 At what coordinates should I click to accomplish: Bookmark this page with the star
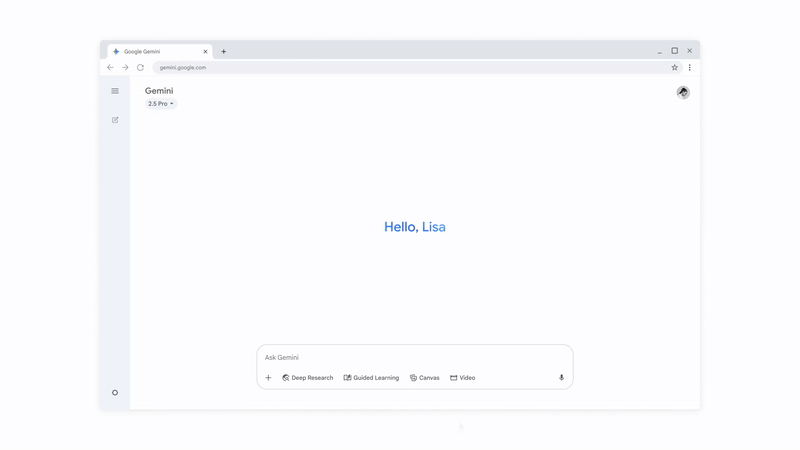674,67
